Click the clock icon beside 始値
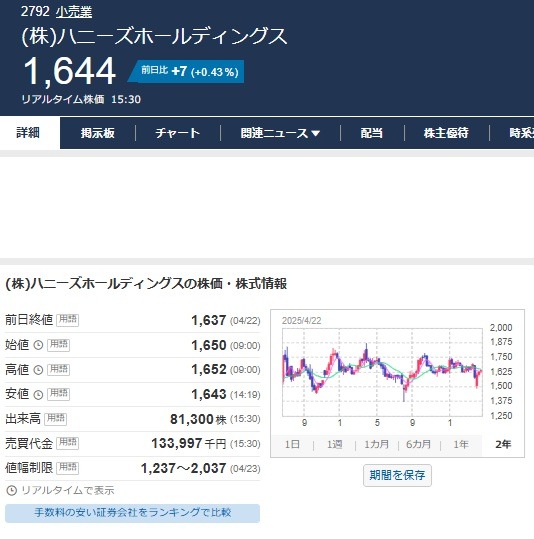 click(38, 345)
